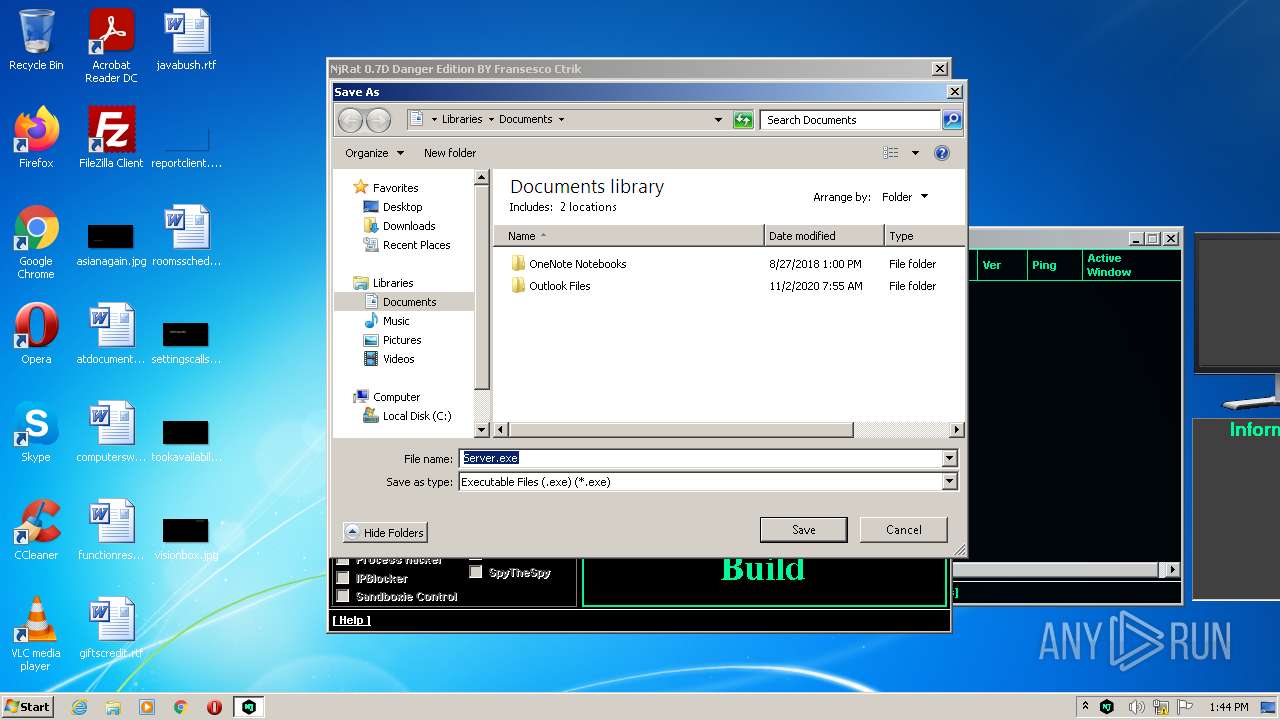1280x720 pixels.
Task: Open Arrange by Folder dropdown
Action: point(905,197)
